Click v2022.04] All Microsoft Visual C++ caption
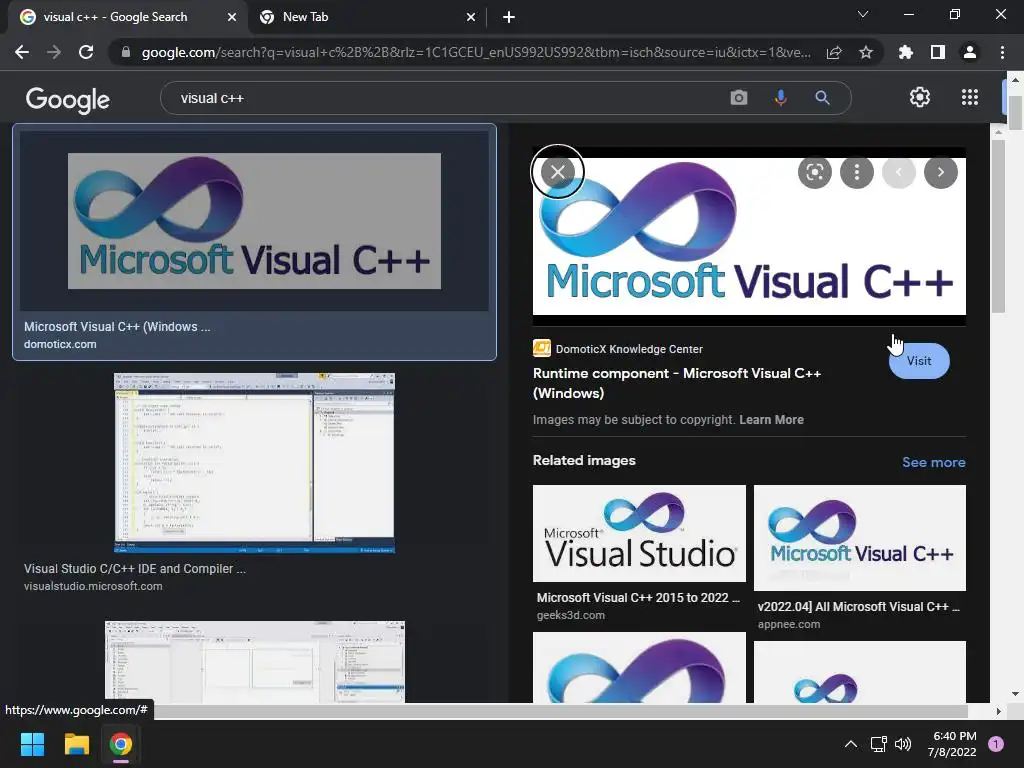The height and width of the screenshot is (768, 1024). [x=859, y=607]
